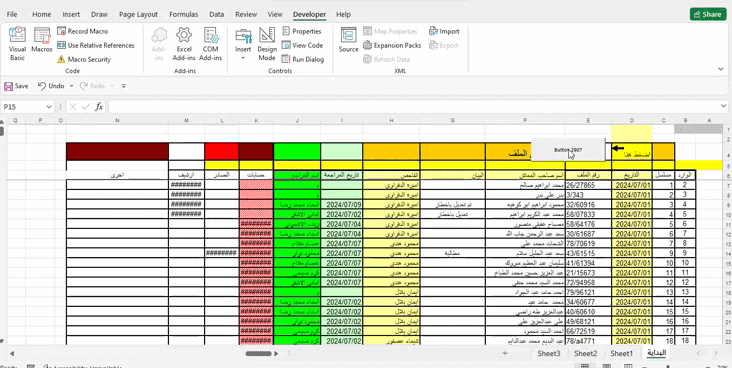Viewport: 732px width, 368px height.
Task: Expand the Undo history arrow
Action: coord(71,86)
